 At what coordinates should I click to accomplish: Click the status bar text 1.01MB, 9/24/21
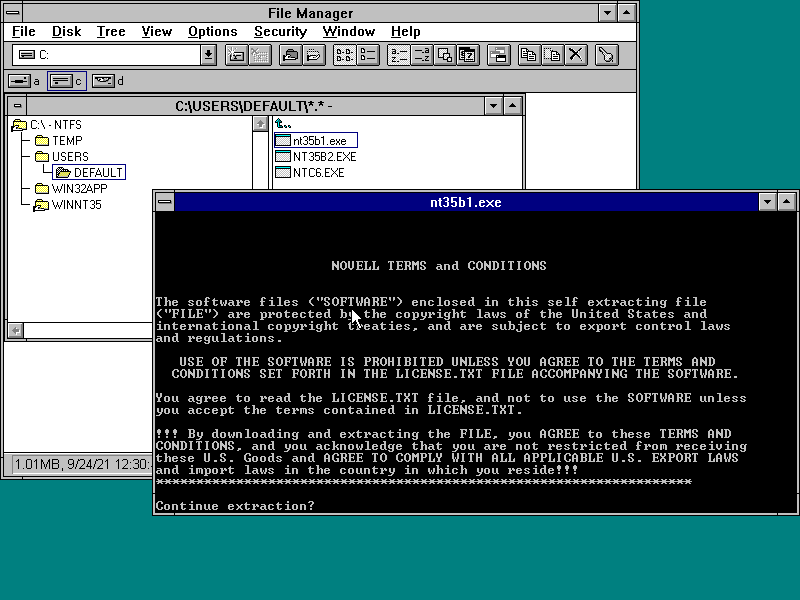point(82,464)
